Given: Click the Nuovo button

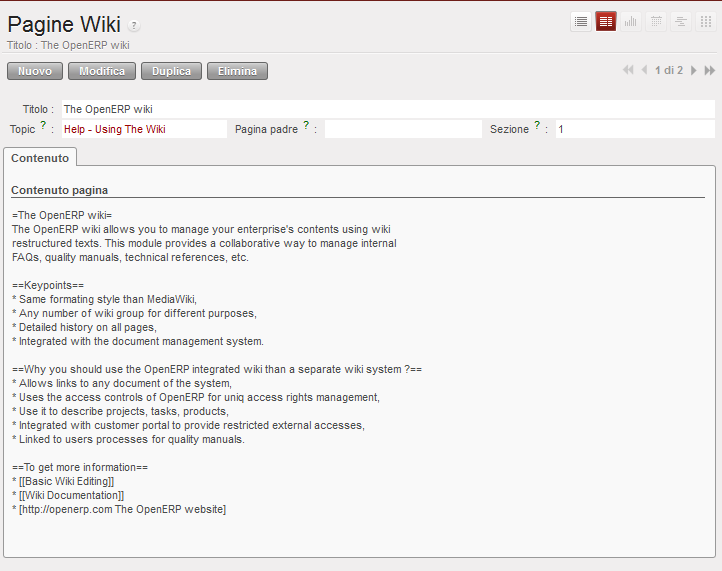Looking at the screenshot, I should click(35, 71).
